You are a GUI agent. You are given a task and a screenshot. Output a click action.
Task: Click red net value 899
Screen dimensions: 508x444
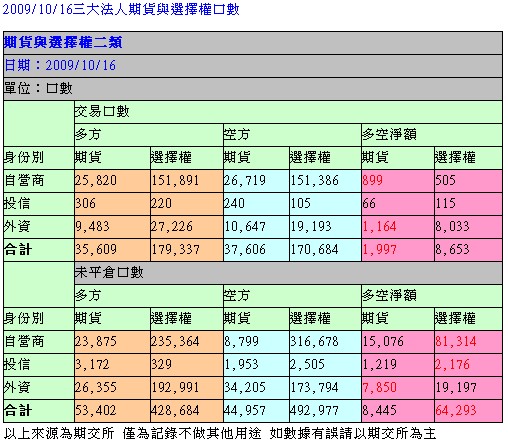pyautogui.click(x=373, y=180)
